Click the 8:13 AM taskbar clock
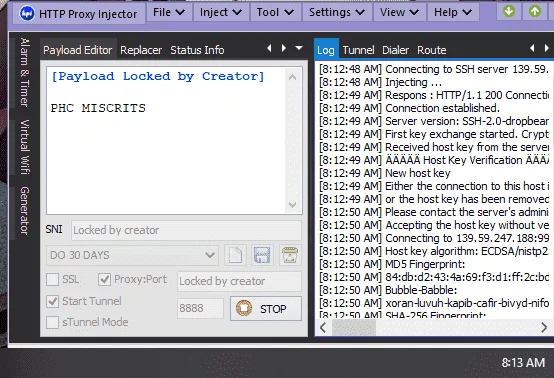The image size is (554, 378). 523,362
